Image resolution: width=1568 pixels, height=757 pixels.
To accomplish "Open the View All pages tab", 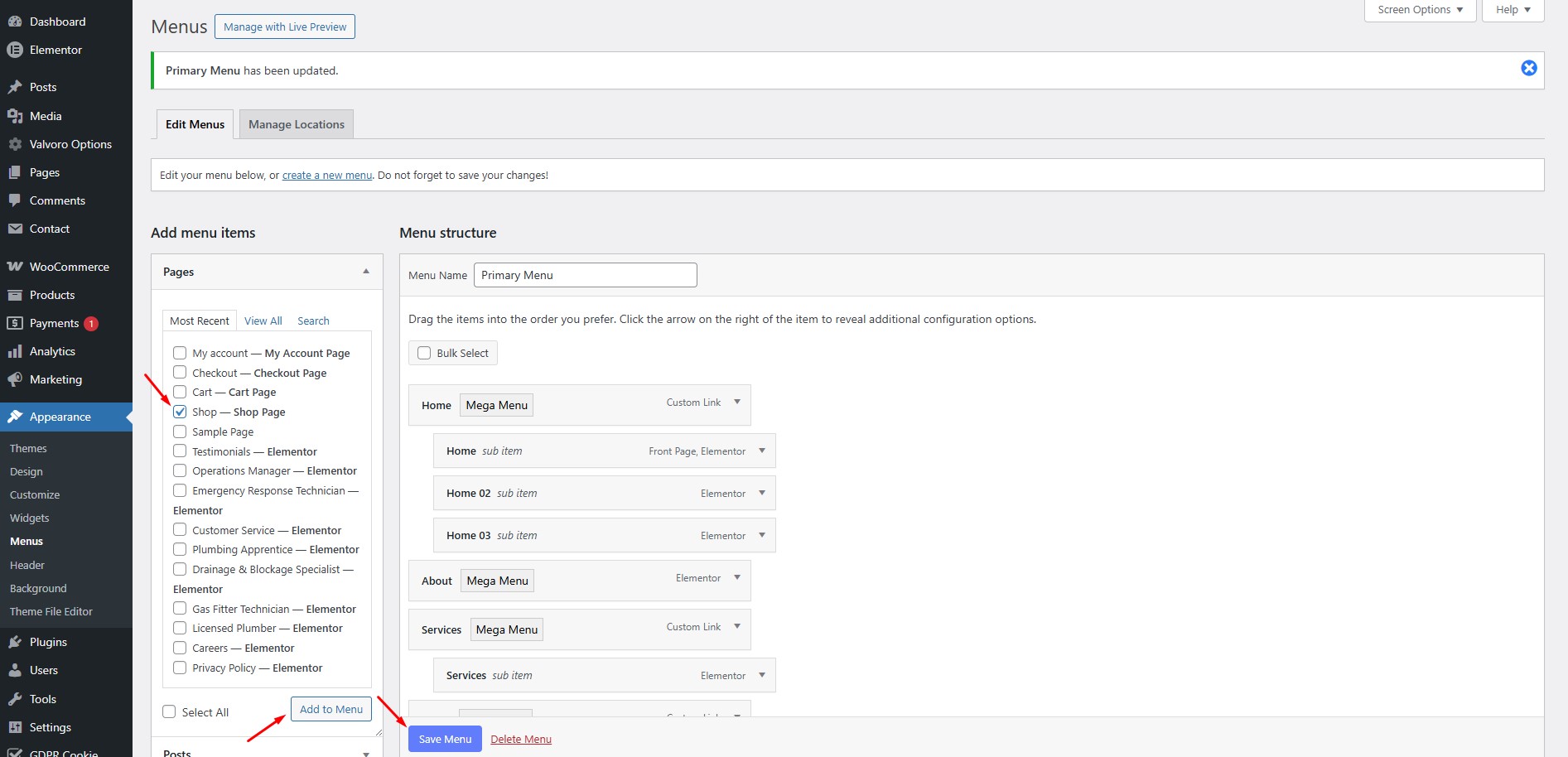I will 263,321.
